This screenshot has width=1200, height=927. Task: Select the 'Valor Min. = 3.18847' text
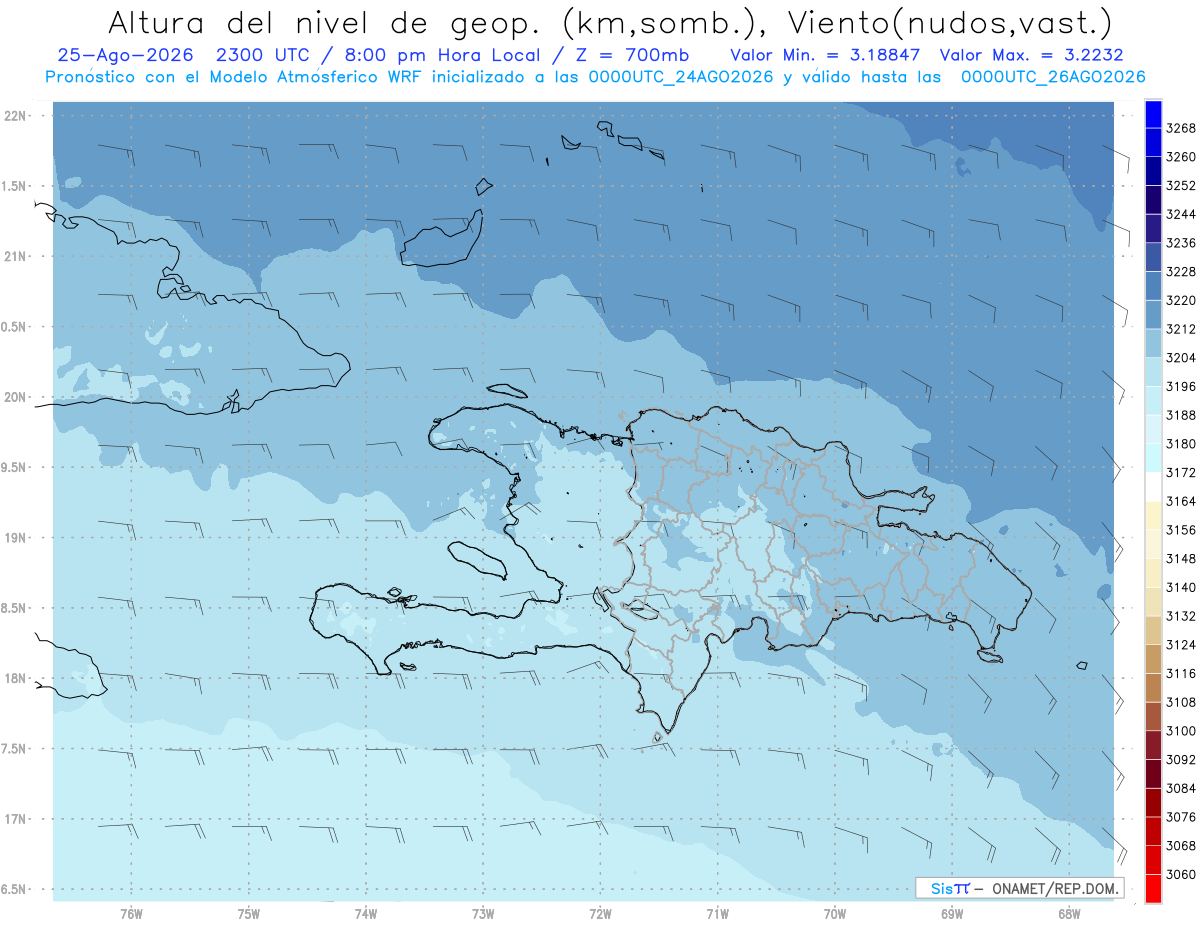pos(825,56)
